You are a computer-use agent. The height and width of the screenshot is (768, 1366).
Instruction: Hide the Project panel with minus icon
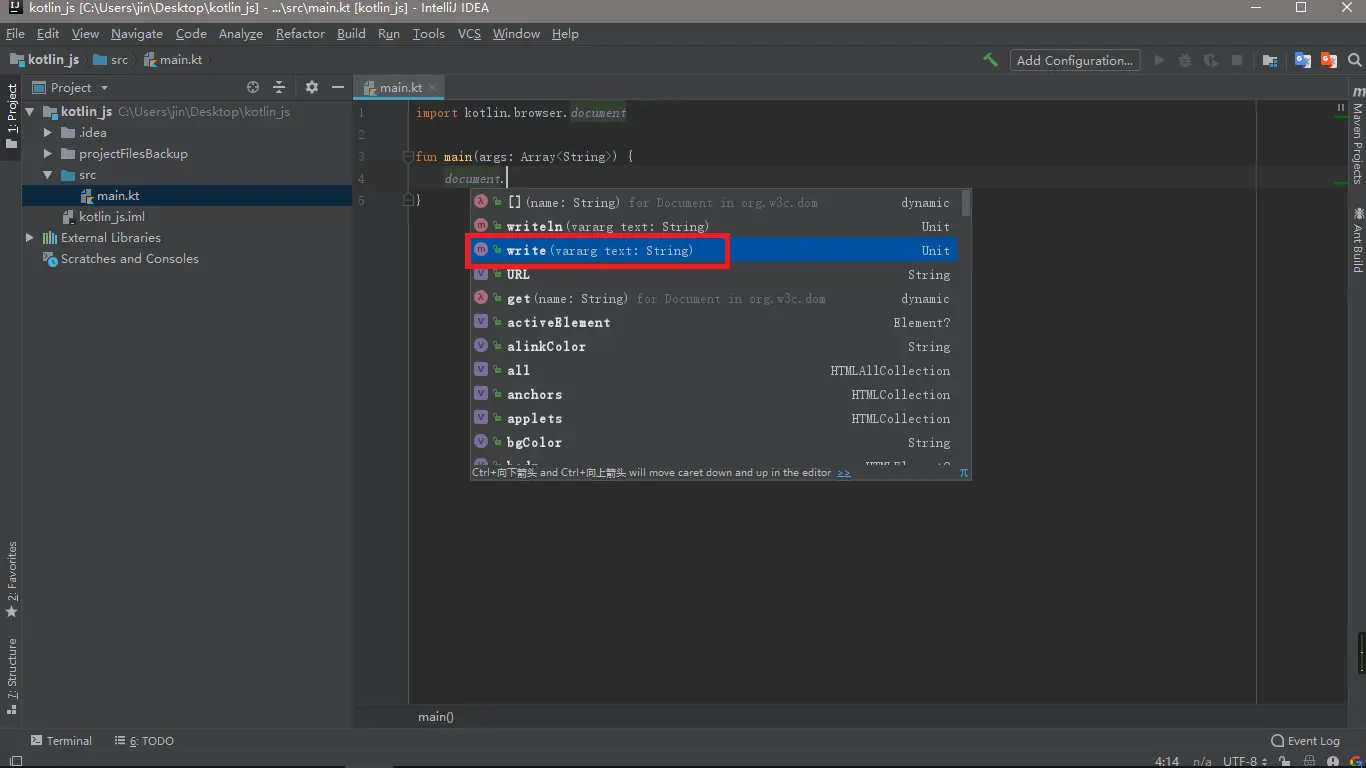[337, 87]
